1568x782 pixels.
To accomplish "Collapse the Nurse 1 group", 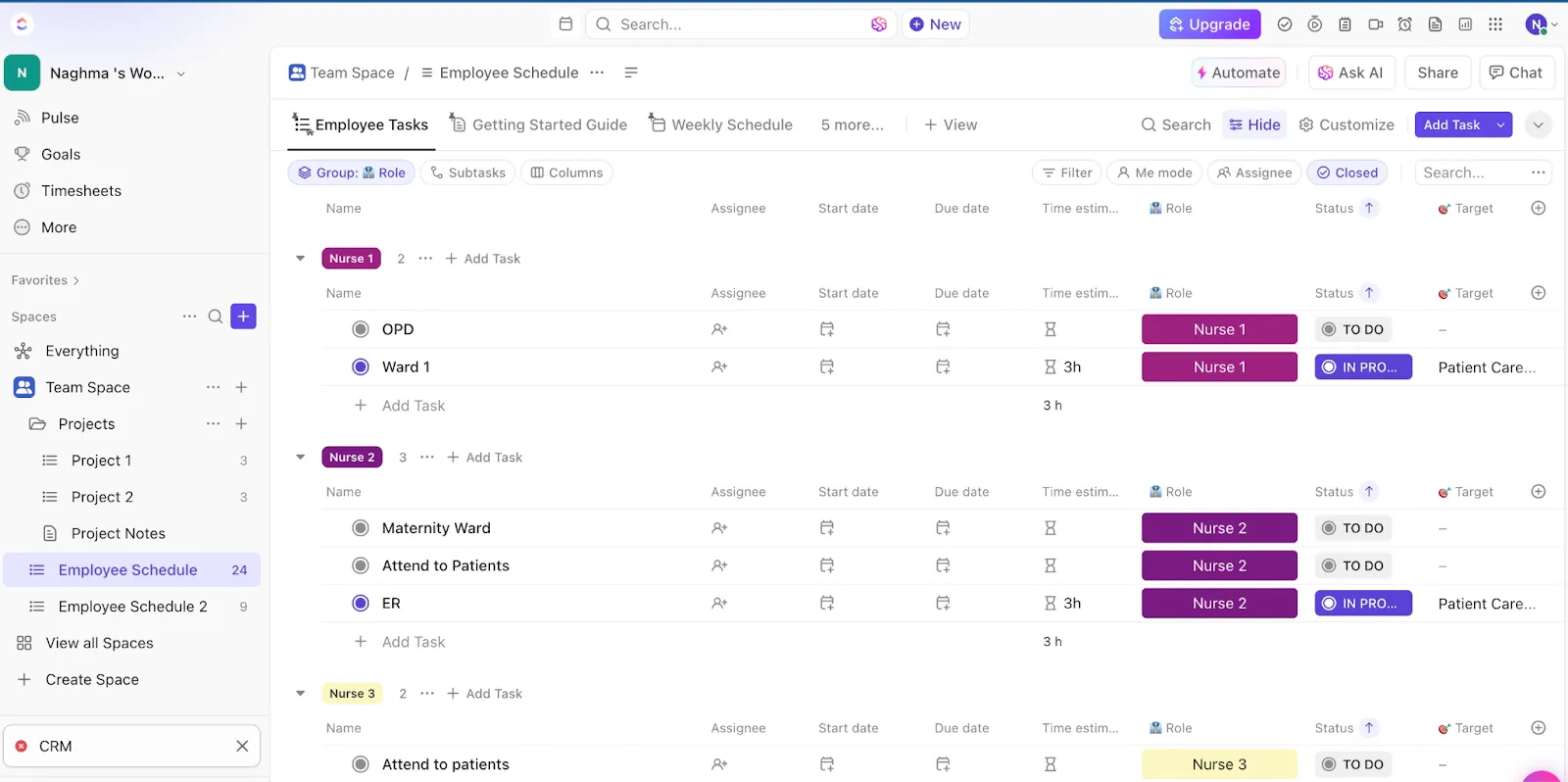I will click(301, 259).
